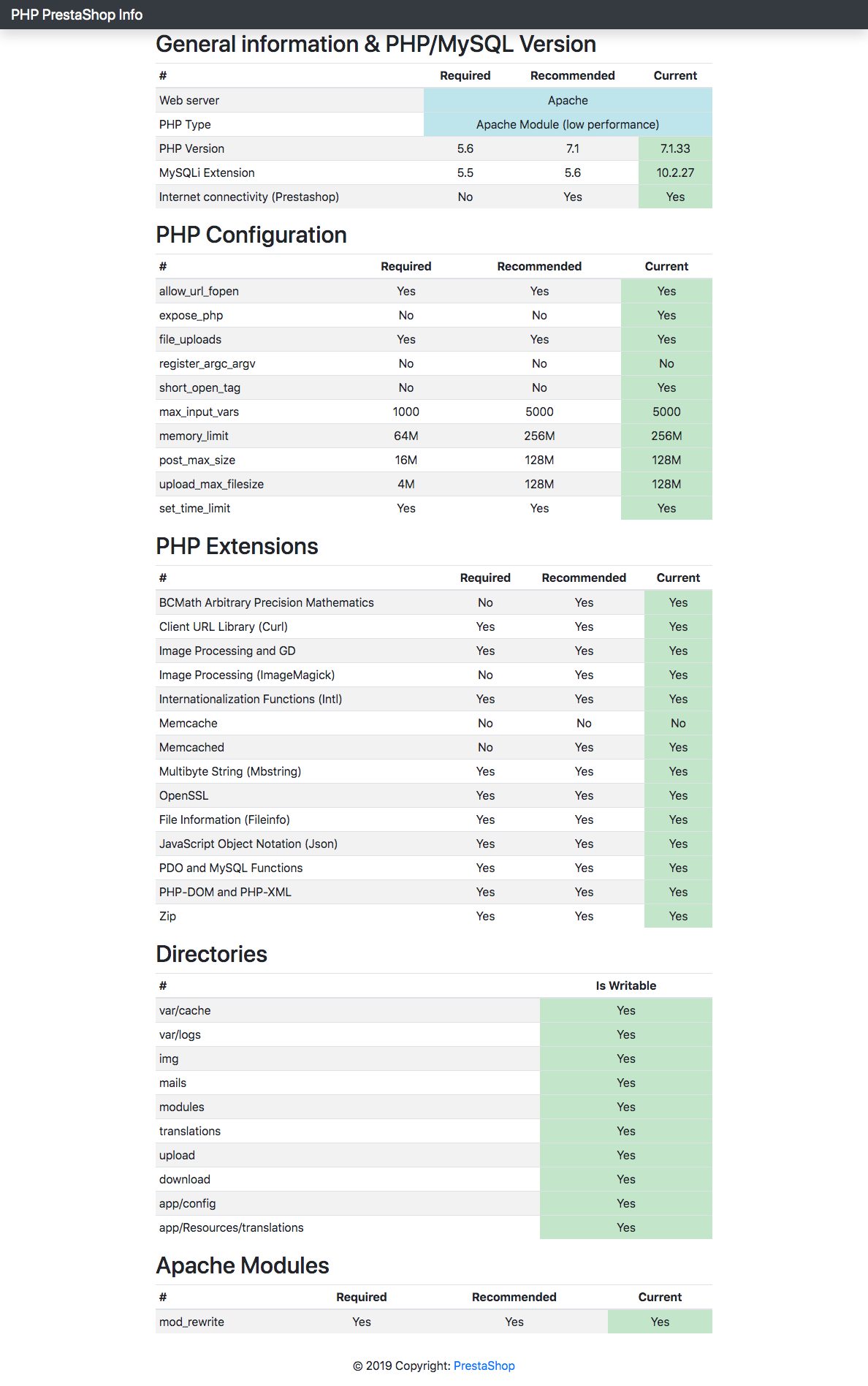This screenshot has height=1386, width=868.
Task: Click the PHP Extensions heading
Action: 237,547
